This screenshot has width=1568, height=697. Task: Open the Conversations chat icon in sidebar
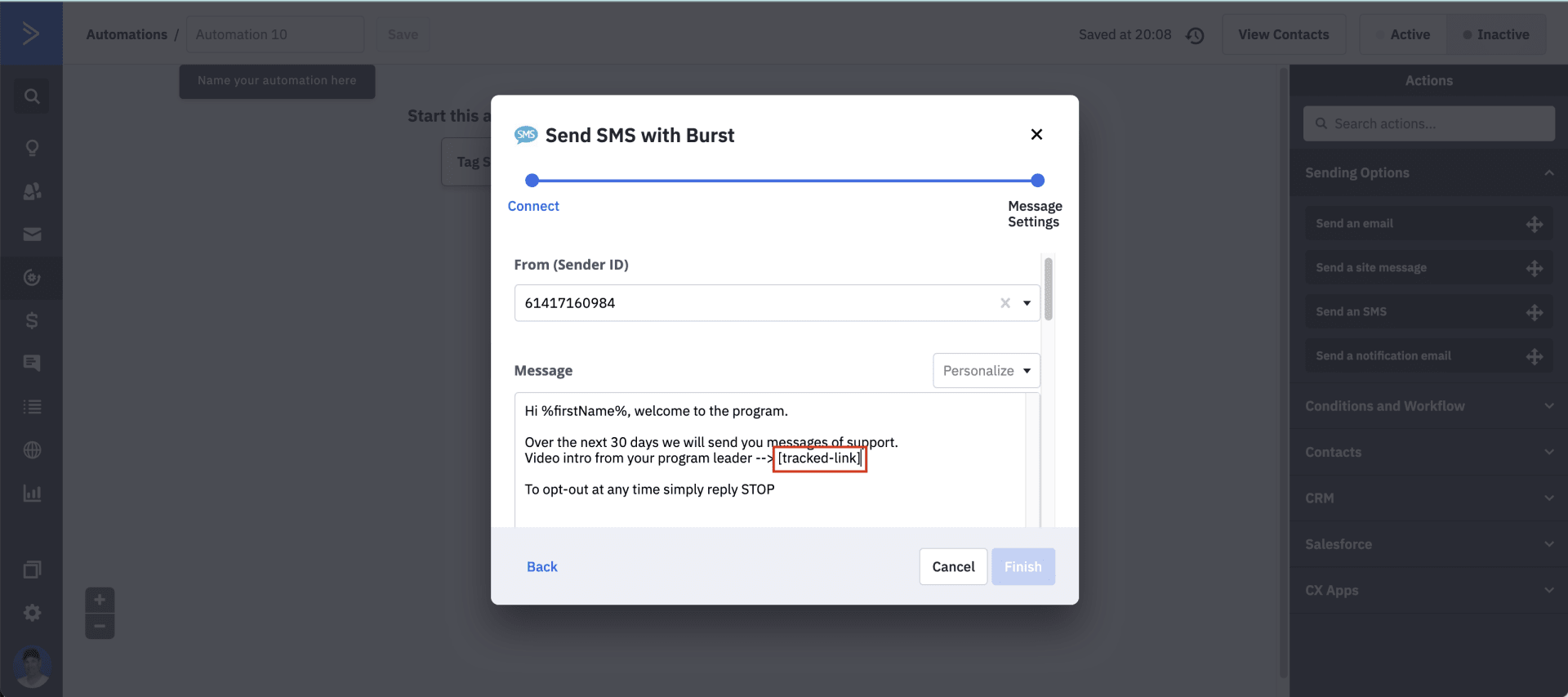click(x=32, y=363)
